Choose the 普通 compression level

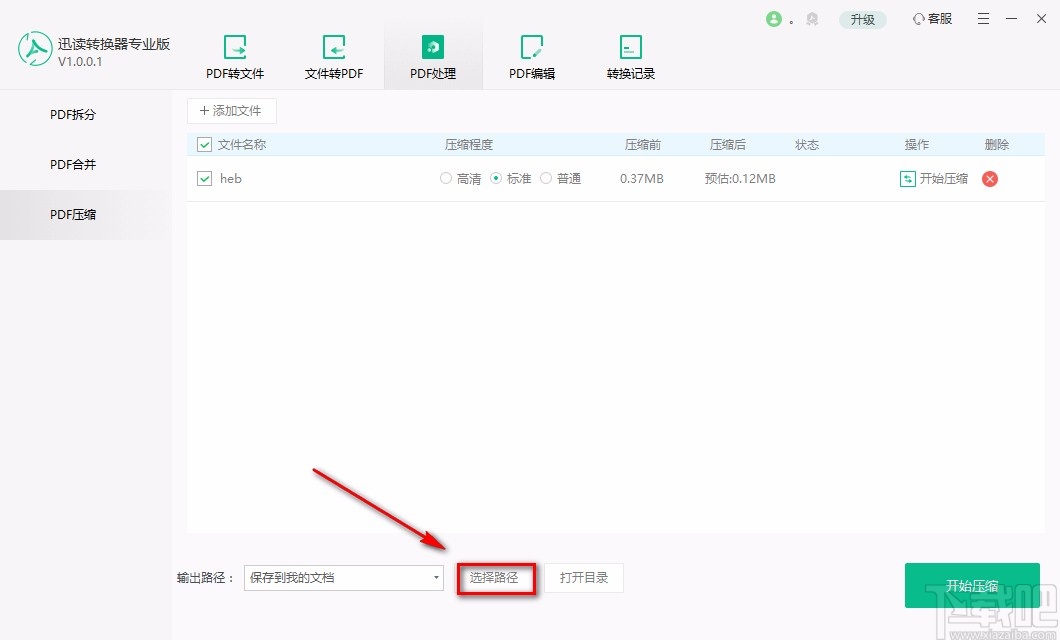pos(546,179)
